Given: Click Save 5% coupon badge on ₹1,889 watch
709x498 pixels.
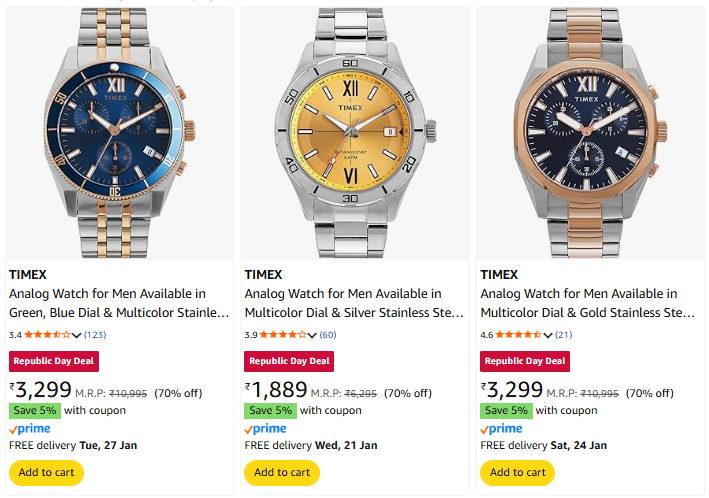Looking at the screenshot, I should [x=270, y=410].
